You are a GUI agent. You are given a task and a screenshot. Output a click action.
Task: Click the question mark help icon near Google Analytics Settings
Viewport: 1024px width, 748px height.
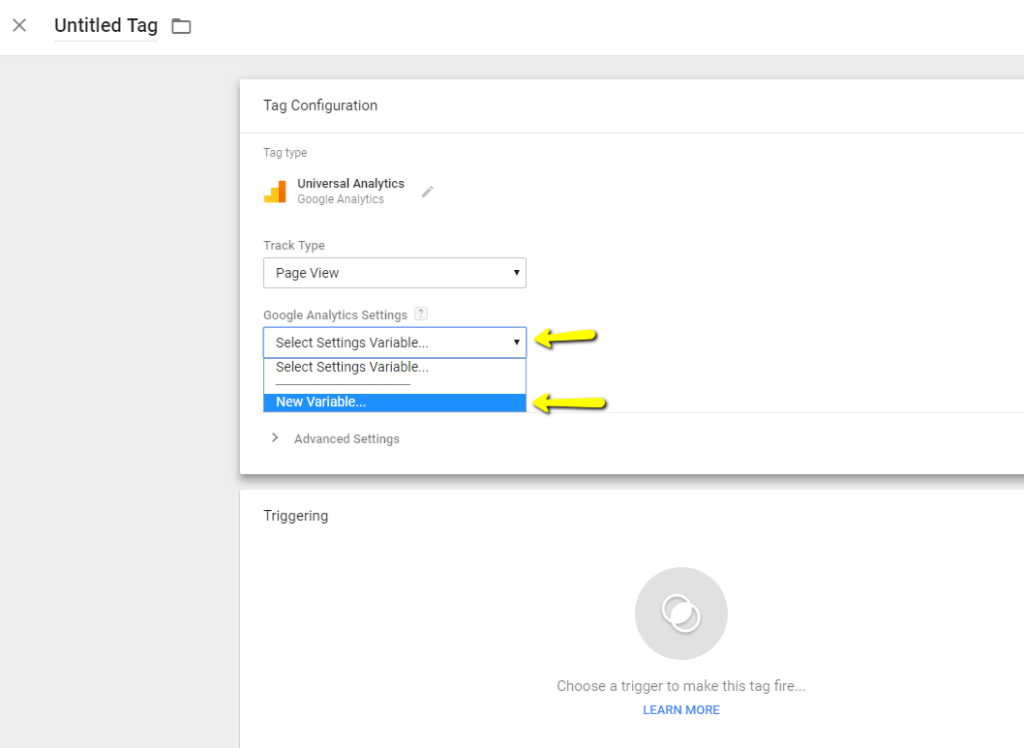pos(421,313)
